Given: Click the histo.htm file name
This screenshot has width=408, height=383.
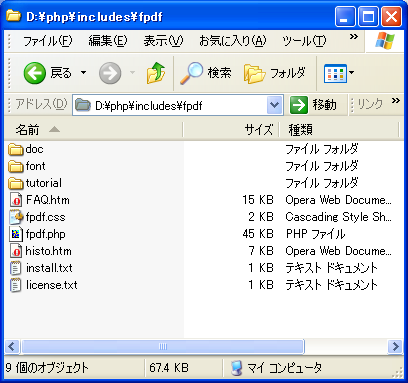Looking at the screenshot, I should click(48, 251).
